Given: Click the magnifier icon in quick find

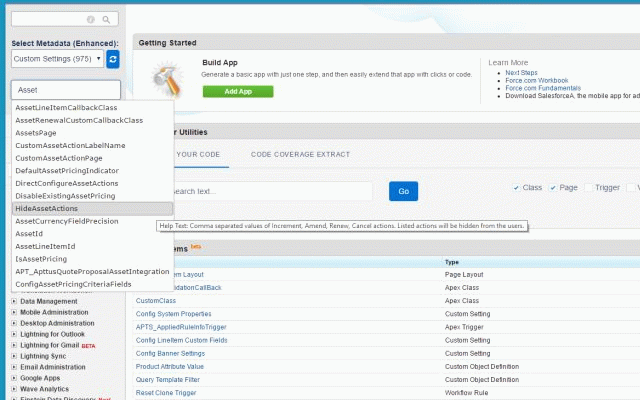Looking at the screenshot, I should pyautogui.click(x=107, y=19).
